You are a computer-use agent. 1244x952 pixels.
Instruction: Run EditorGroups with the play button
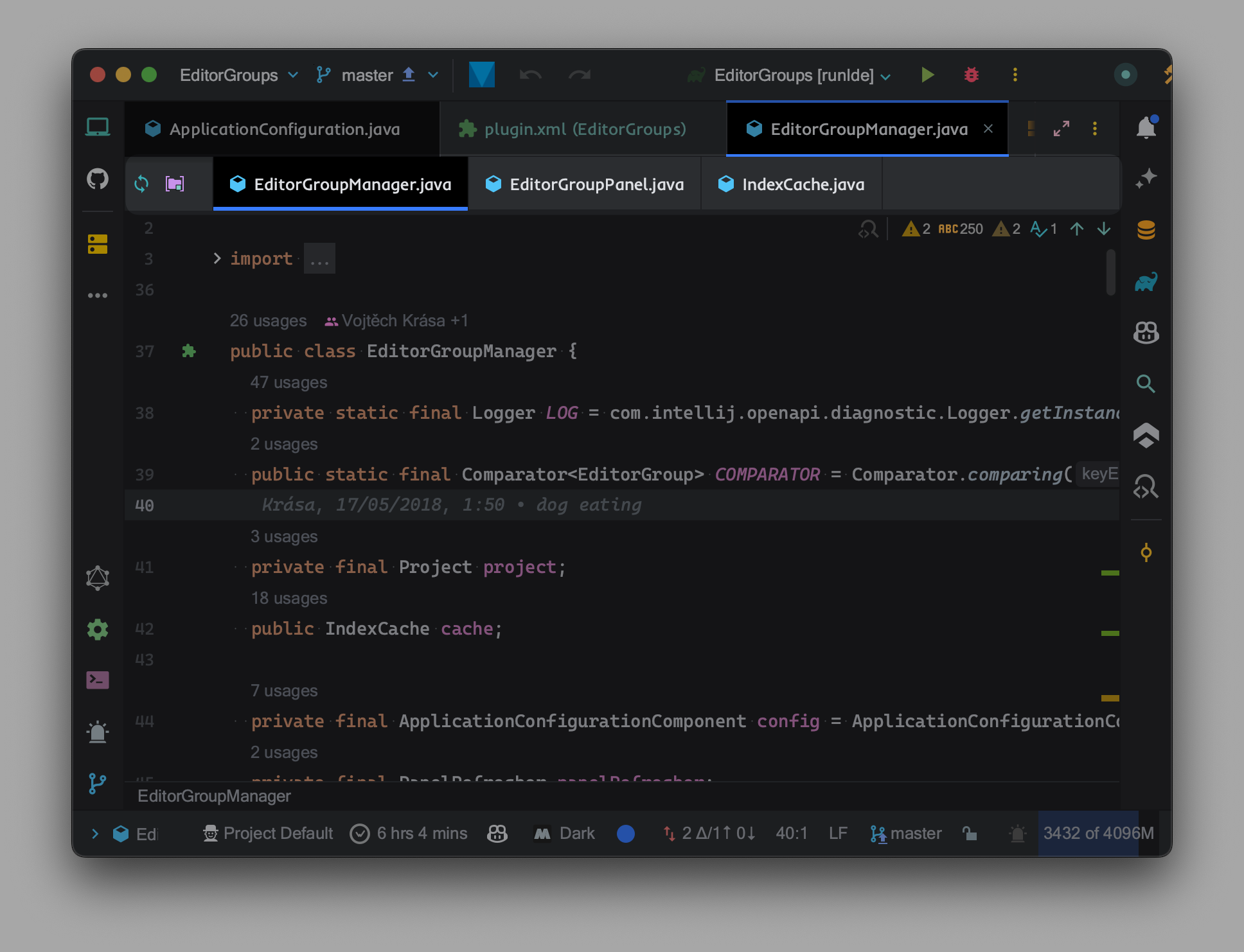[x=927, y=75]
